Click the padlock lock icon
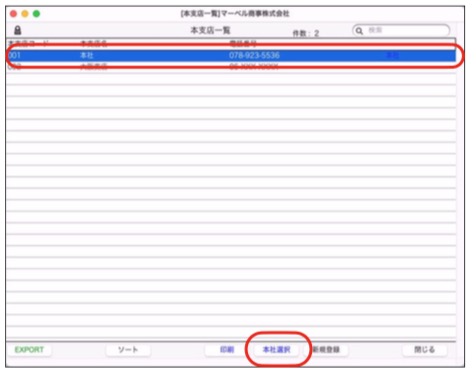This screenshot has width=476, height=375. (x=18, y=30)
